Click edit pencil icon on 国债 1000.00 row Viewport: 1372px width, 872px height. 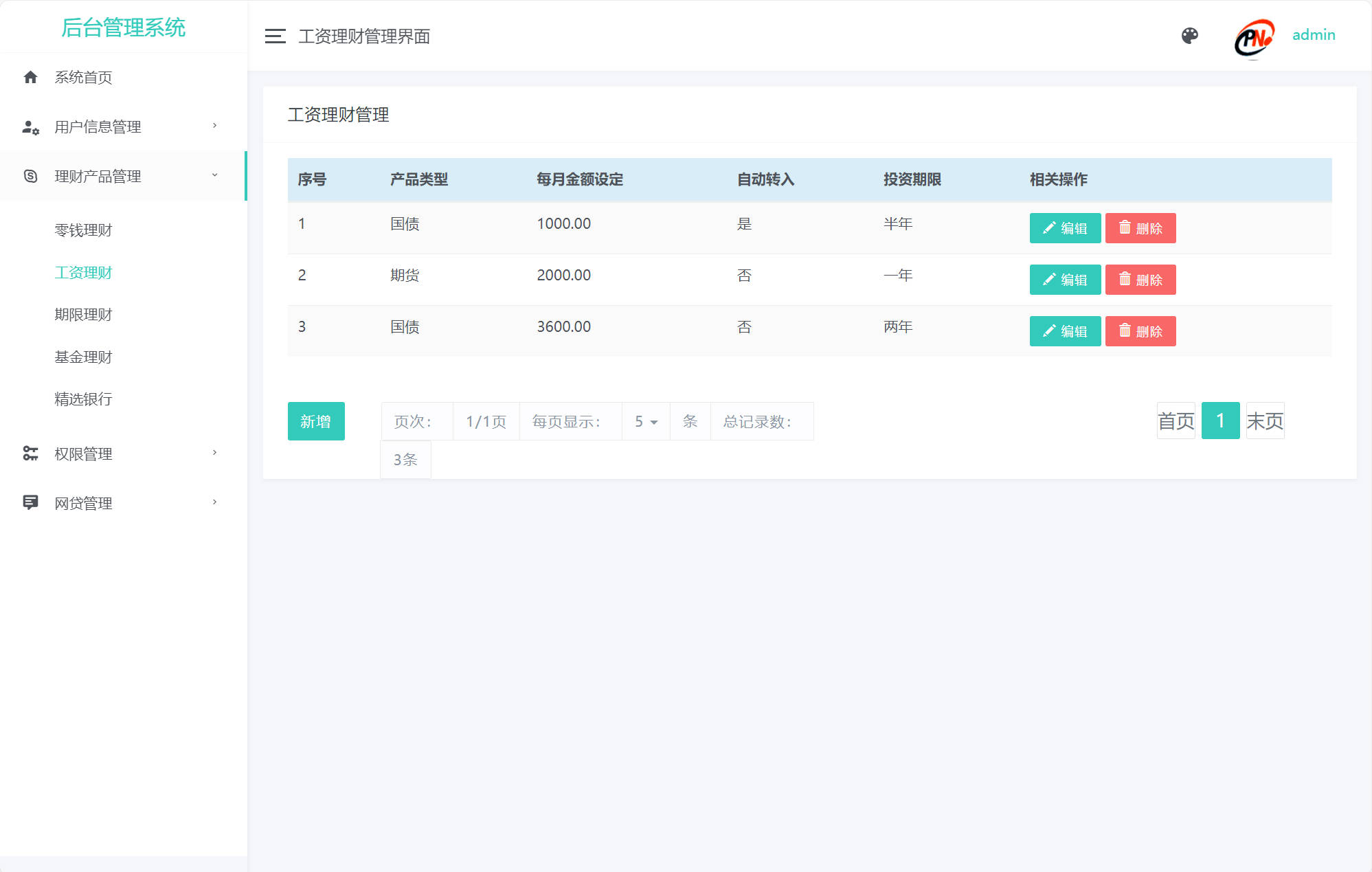point(1048,227)
